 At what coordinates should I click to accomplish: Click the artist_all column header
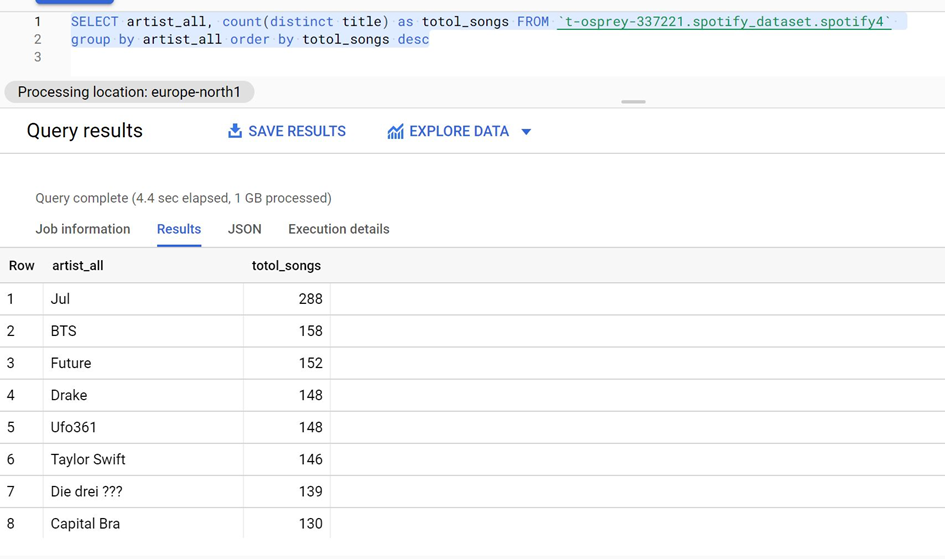(78, 266)
